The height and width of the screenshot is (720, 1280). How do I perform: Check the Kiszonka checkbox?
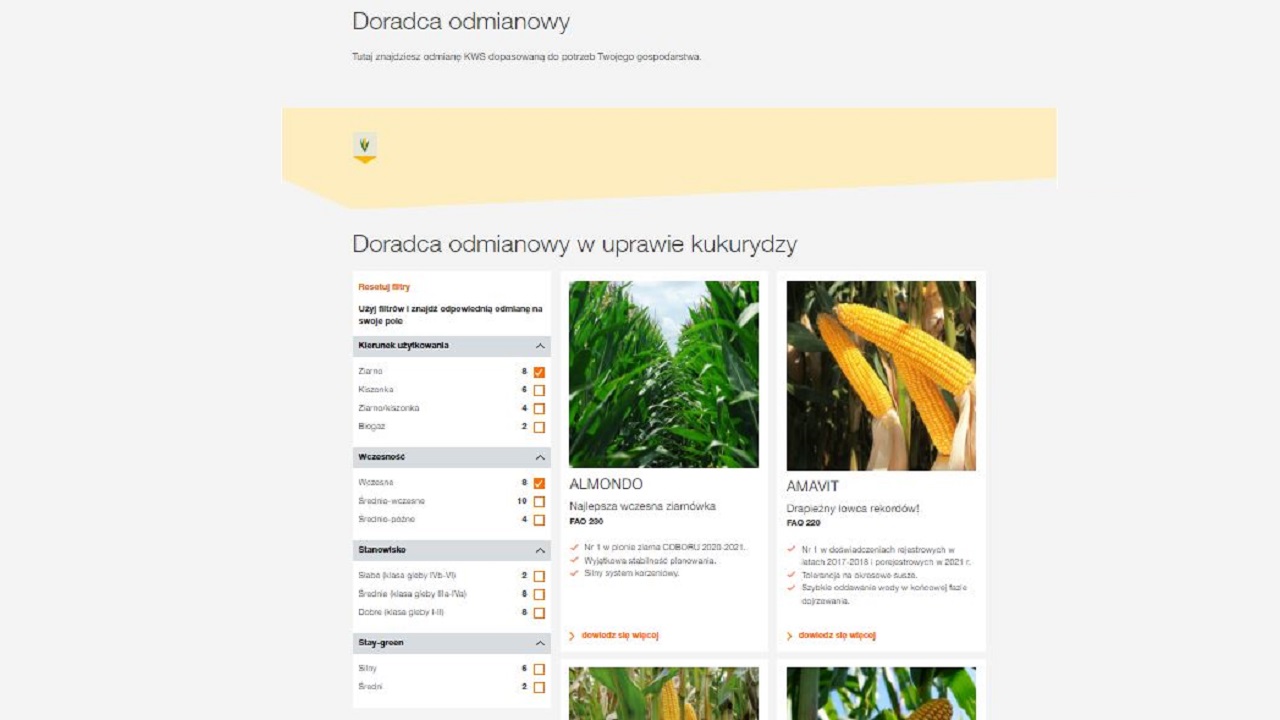click(x=539, y=390)
